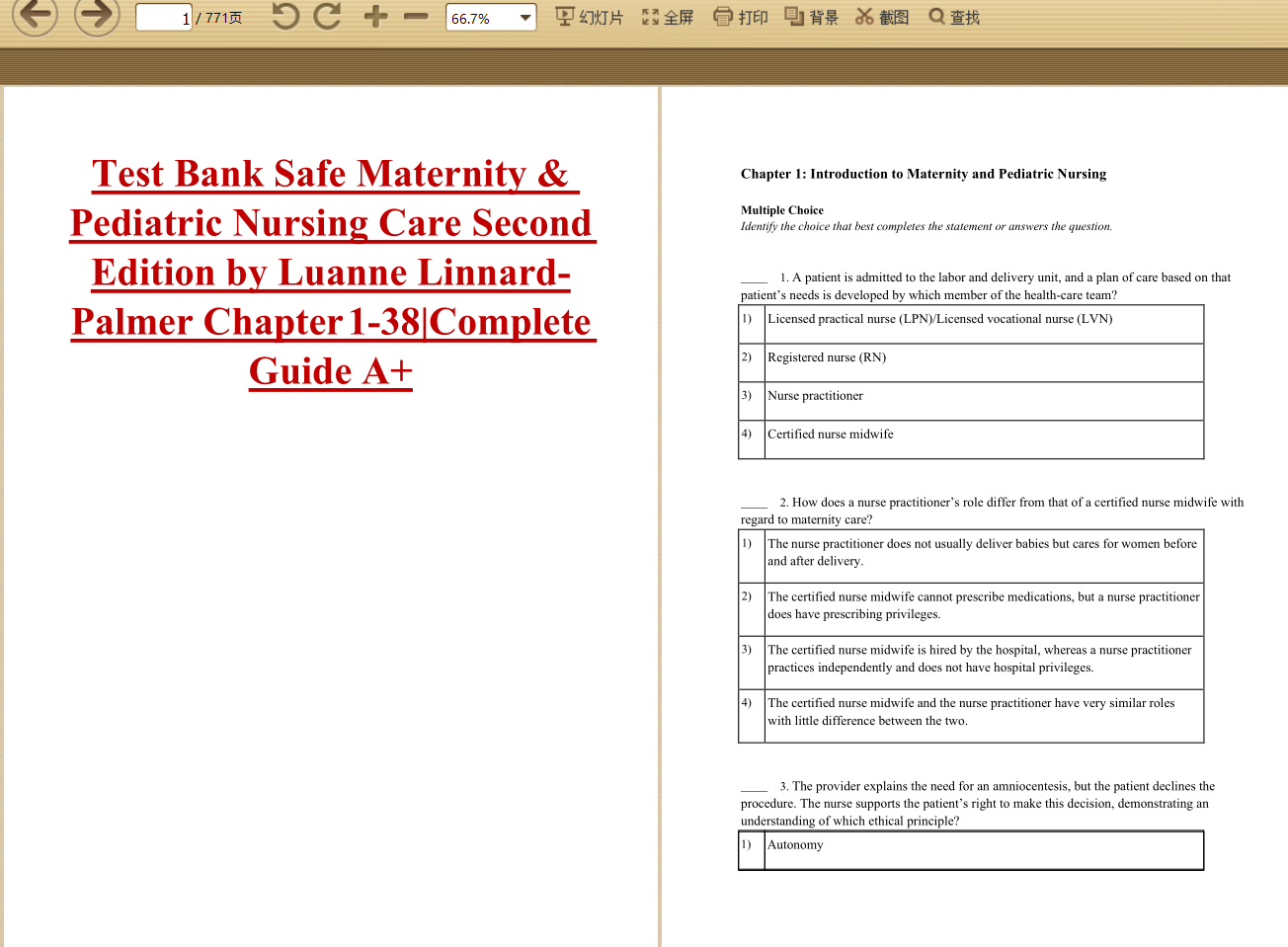Click question 3 text about amniocentesis
This screenshot has height=947, width=1288.
click(978, 803)
